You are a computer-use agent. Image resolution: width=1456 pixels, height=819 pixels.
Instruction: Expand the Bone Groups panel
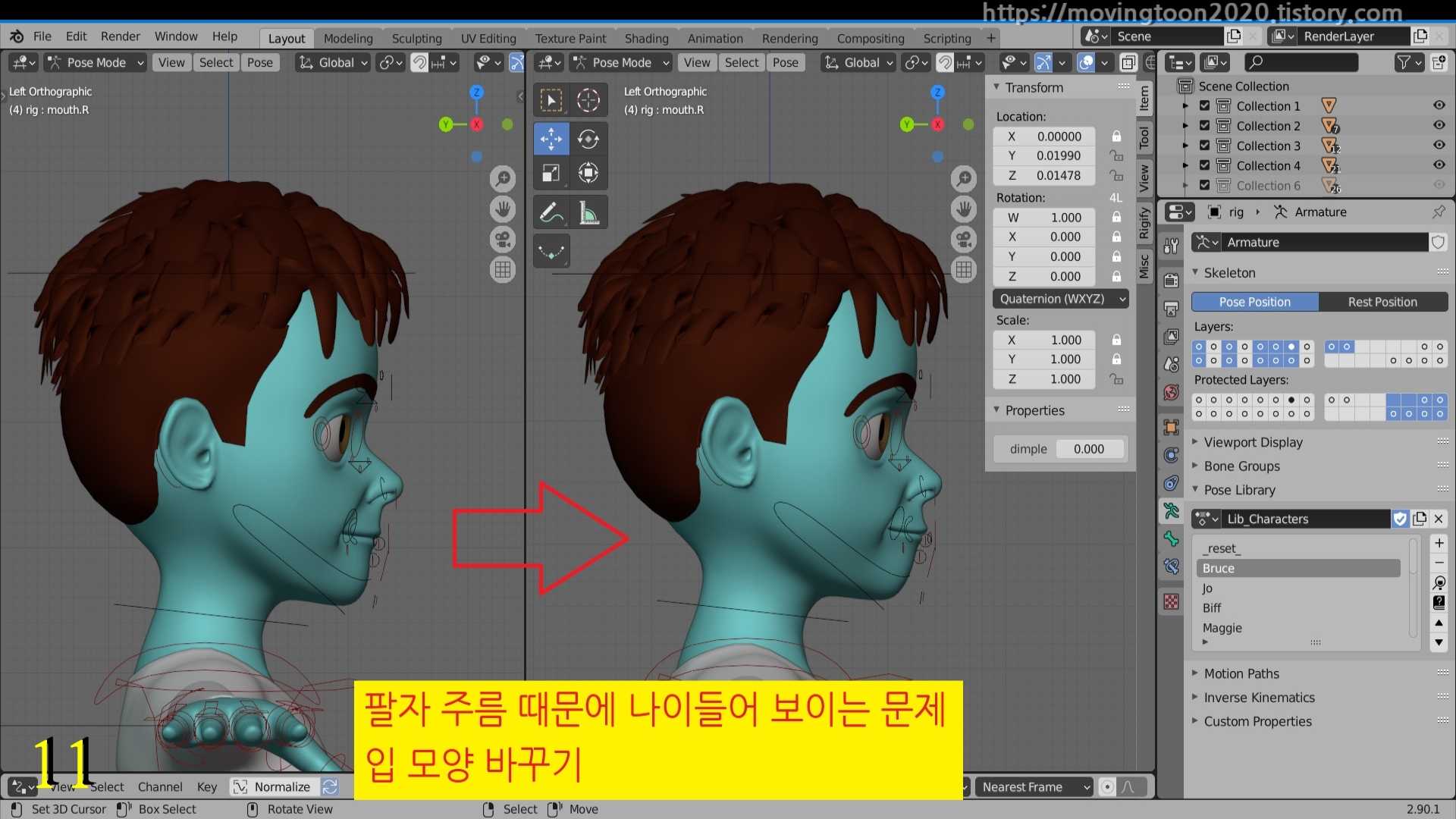(x=1241, y=466)
